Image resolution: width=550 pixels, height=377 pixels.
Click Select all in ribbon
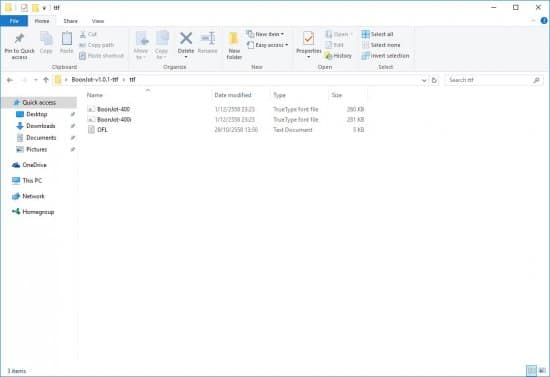[377, 34]
